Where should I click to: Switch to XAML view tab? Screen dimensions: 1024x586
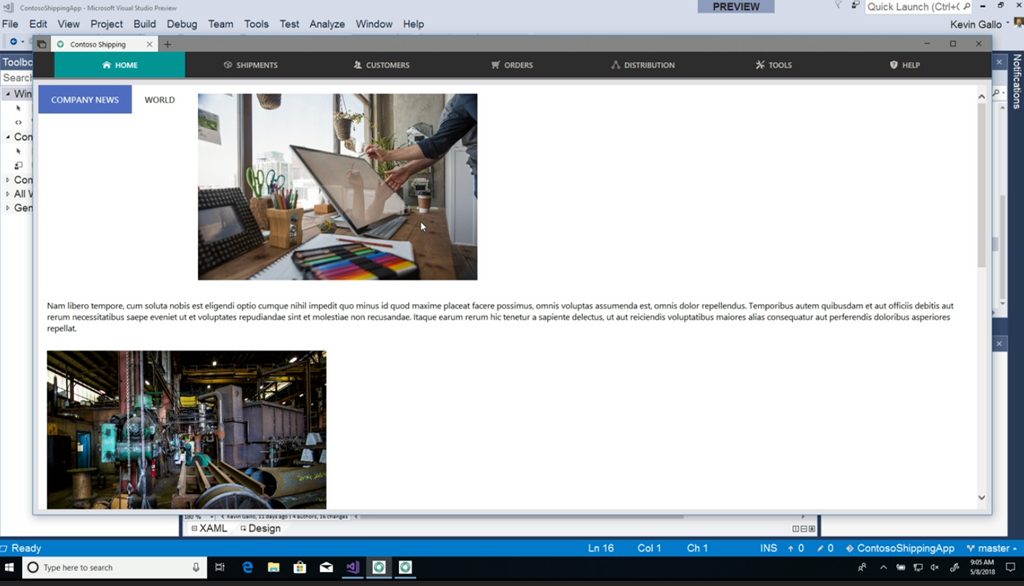point(209,528)
